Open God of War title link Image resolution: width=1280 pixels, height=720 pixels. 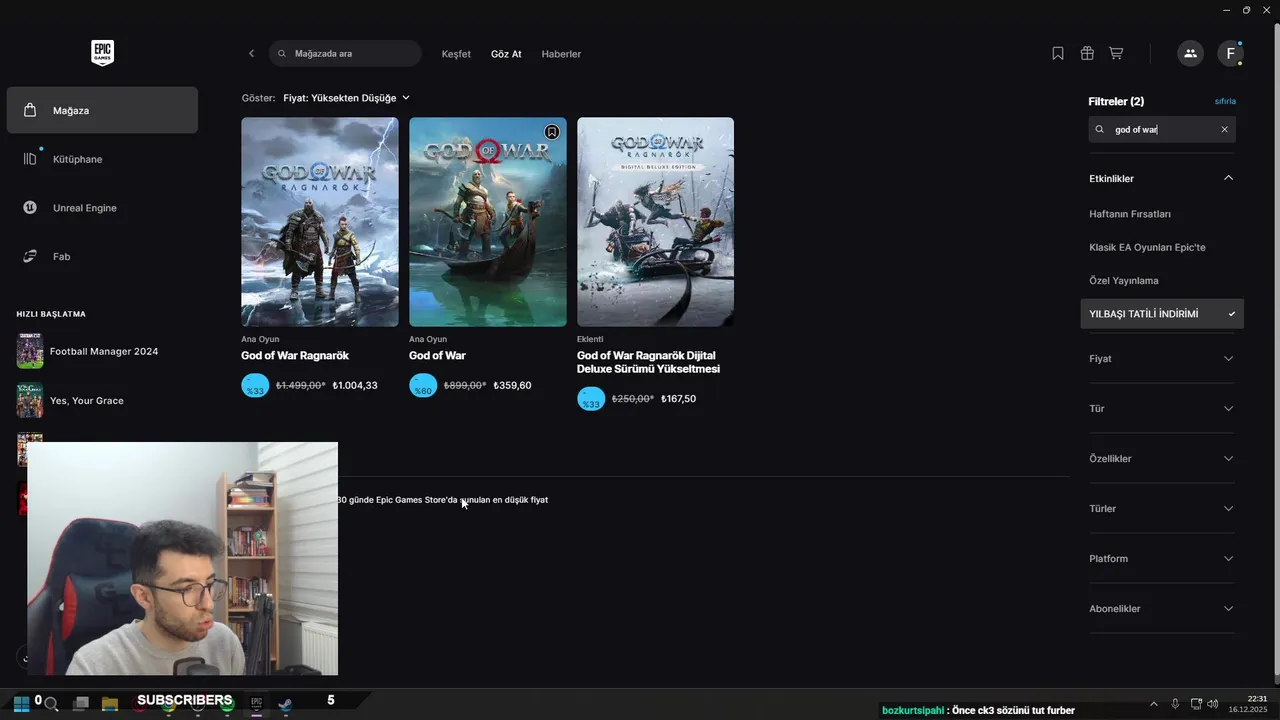coord(437,355)
